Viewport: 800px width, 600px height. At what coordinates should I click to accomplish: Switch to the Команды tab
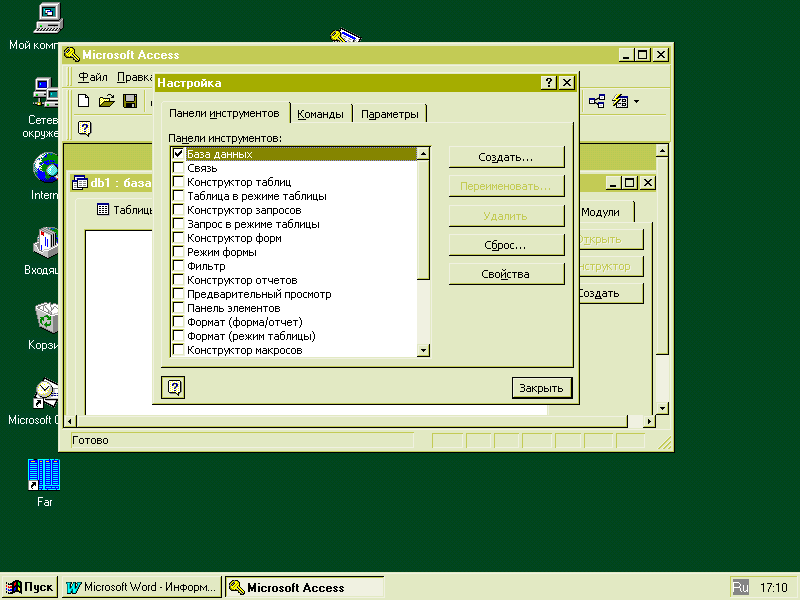click(321, 114)
